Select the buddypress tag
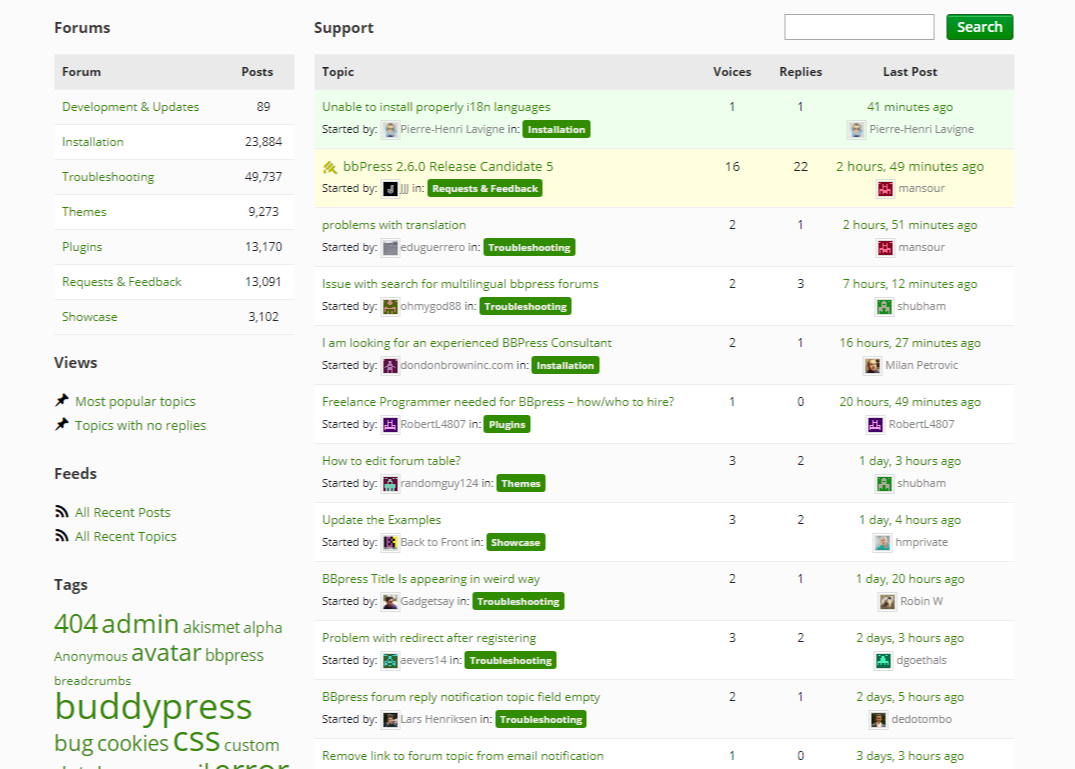 point(153,707)
